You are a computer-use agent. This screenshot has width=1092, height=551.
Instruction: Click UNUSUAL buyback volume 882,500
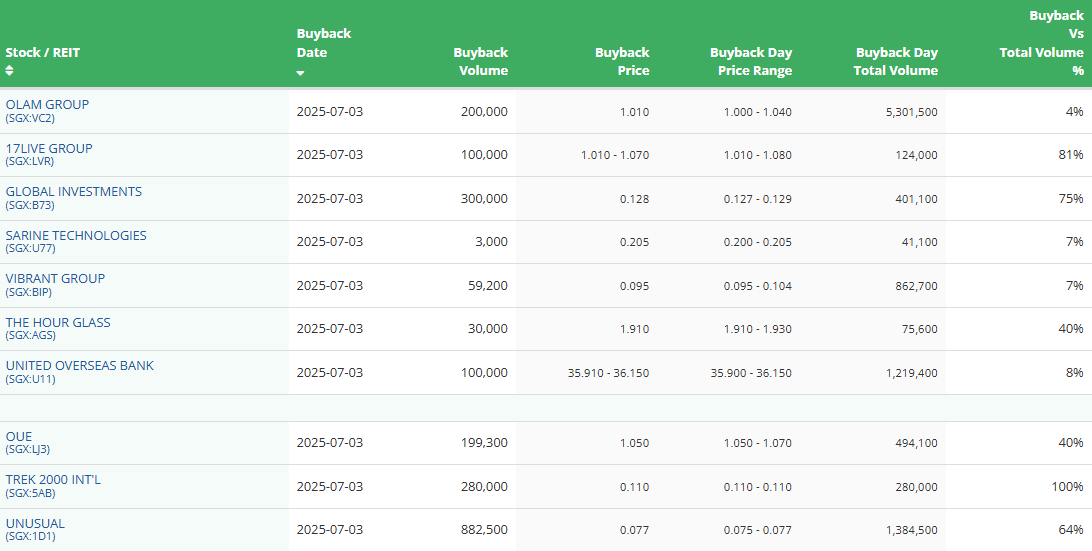point(484,530)
